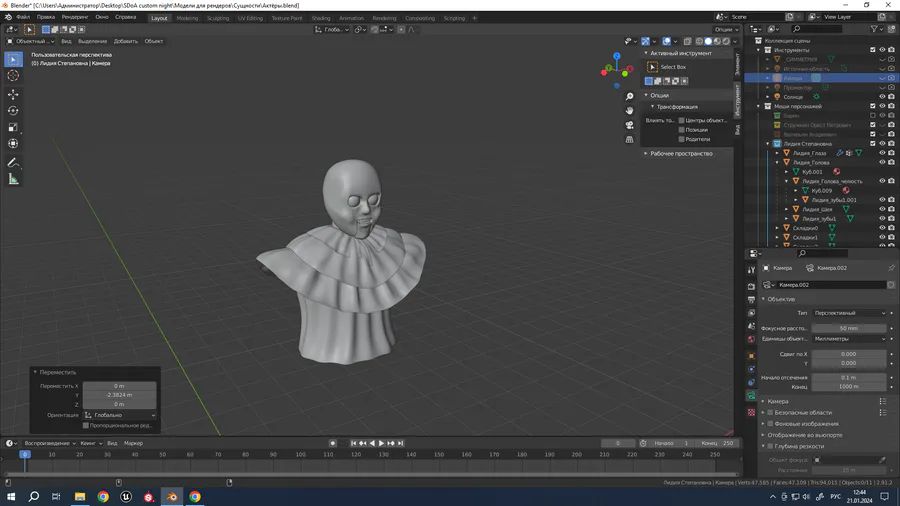The width and height of the screenshot is (900, 506).
Task: Jump to the timeline end frame button
Action: 401,443
